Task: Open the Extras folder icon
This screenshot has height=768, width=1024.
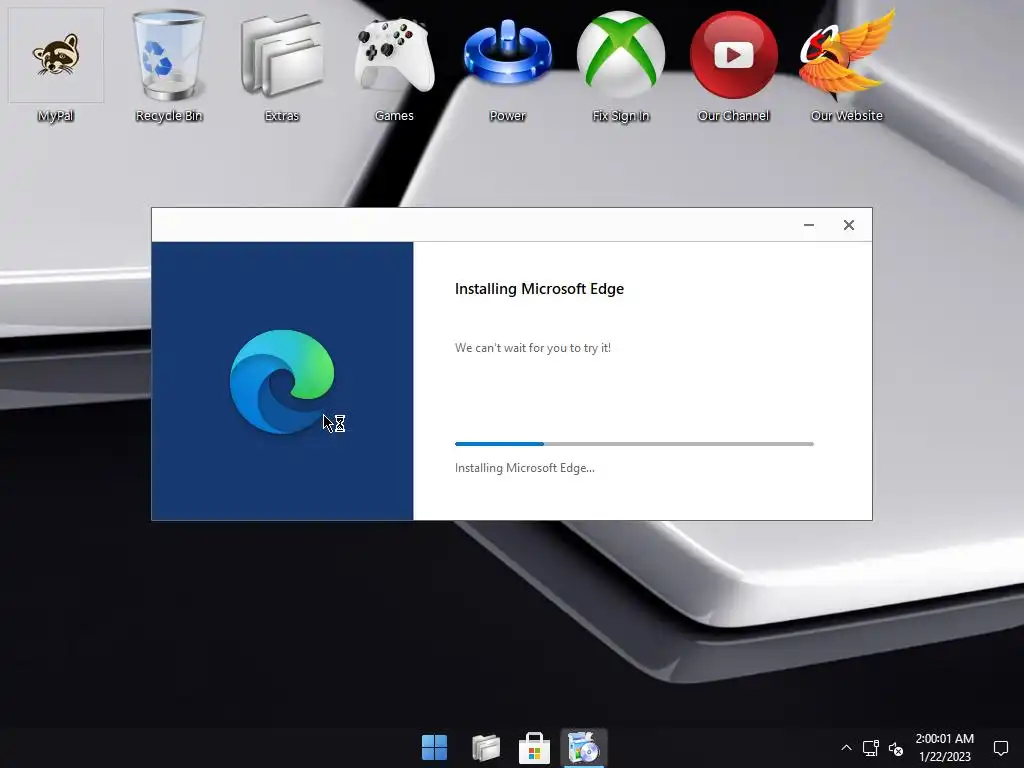Action: tap(281, 65)
